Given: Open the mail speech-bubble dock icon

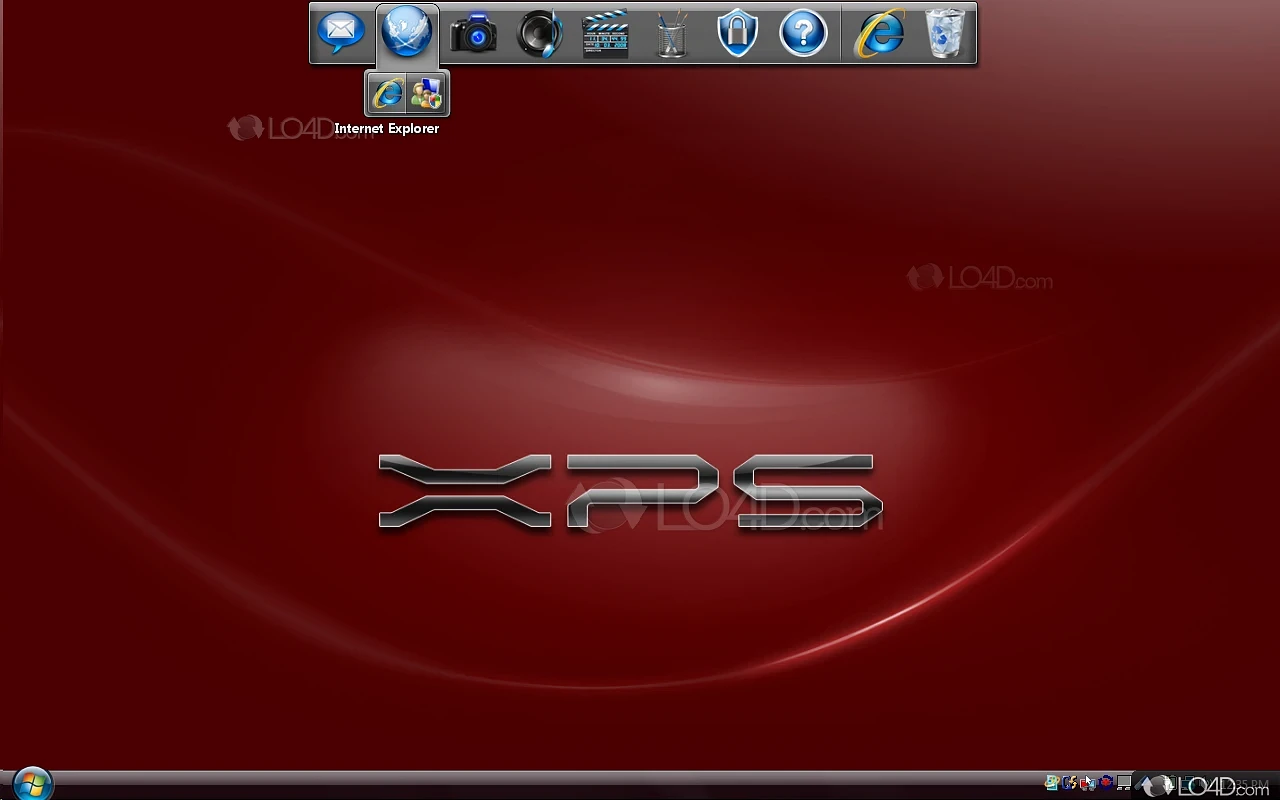Looking at the screenshot, I should click(x=341, y=33).
